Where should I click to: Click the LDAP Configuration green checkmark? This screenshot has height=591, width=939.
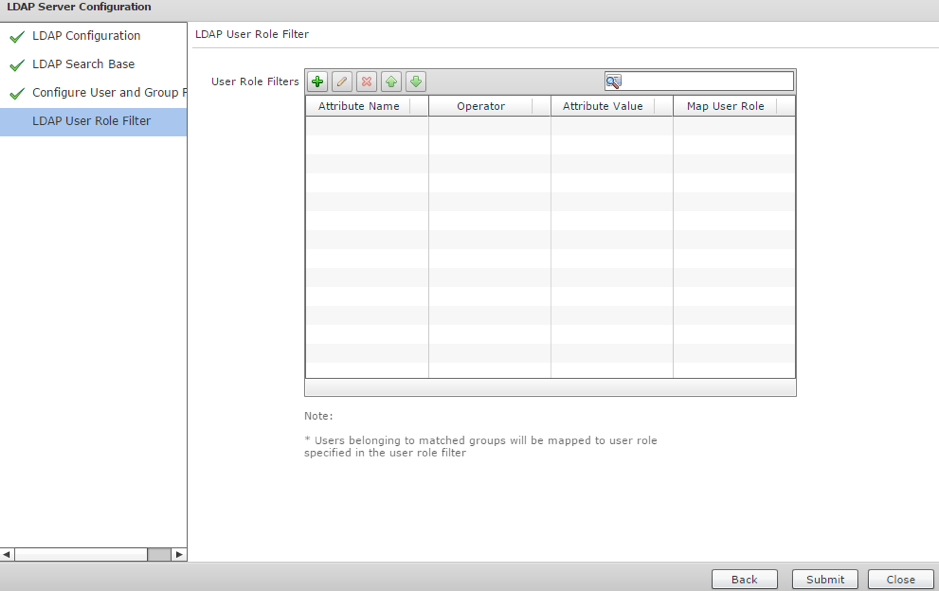coord(16,37)
